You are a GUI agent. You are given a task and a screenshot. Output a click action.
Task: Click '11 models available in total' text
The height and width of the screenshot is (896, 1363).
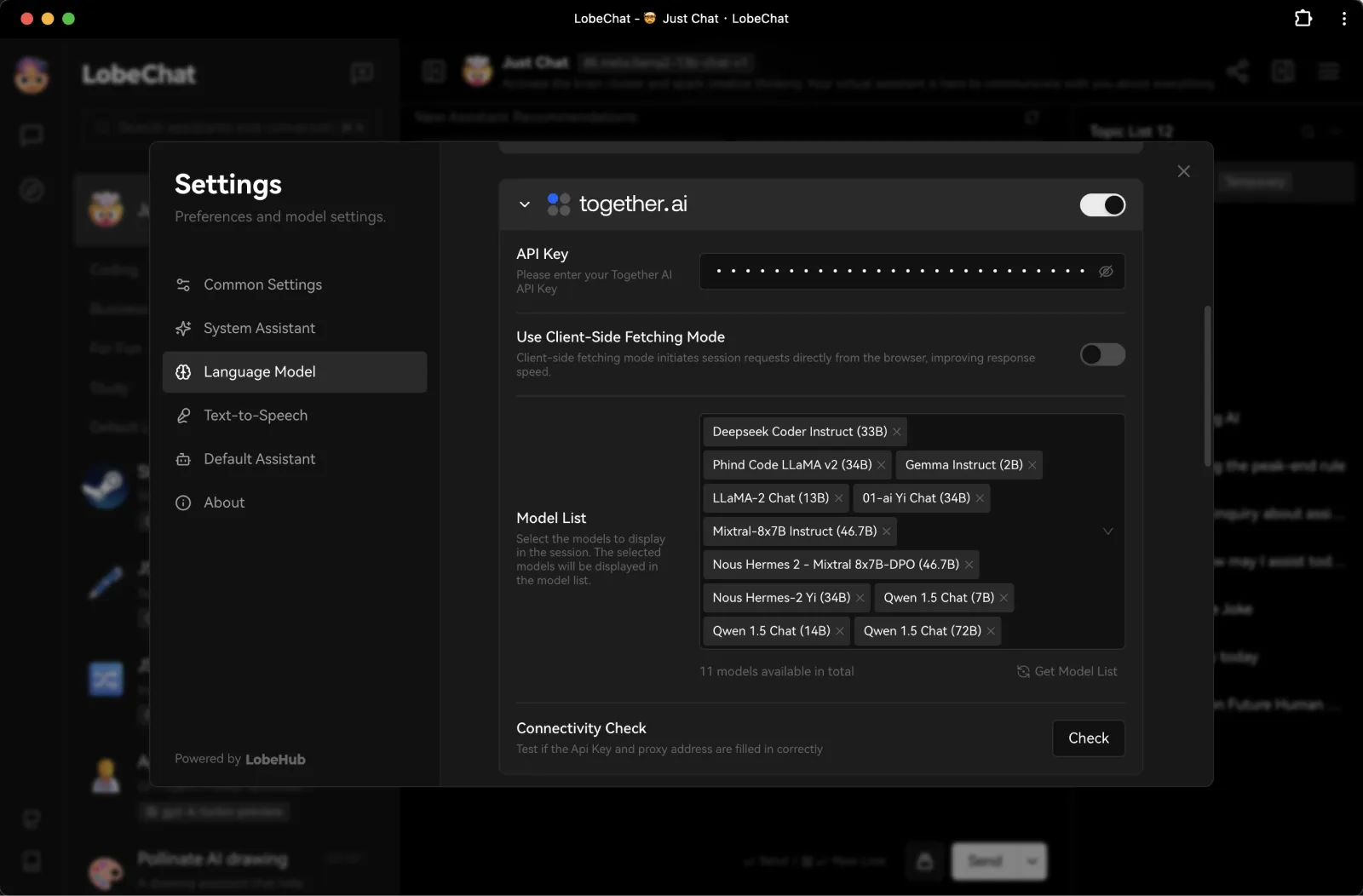coord(777,672)
